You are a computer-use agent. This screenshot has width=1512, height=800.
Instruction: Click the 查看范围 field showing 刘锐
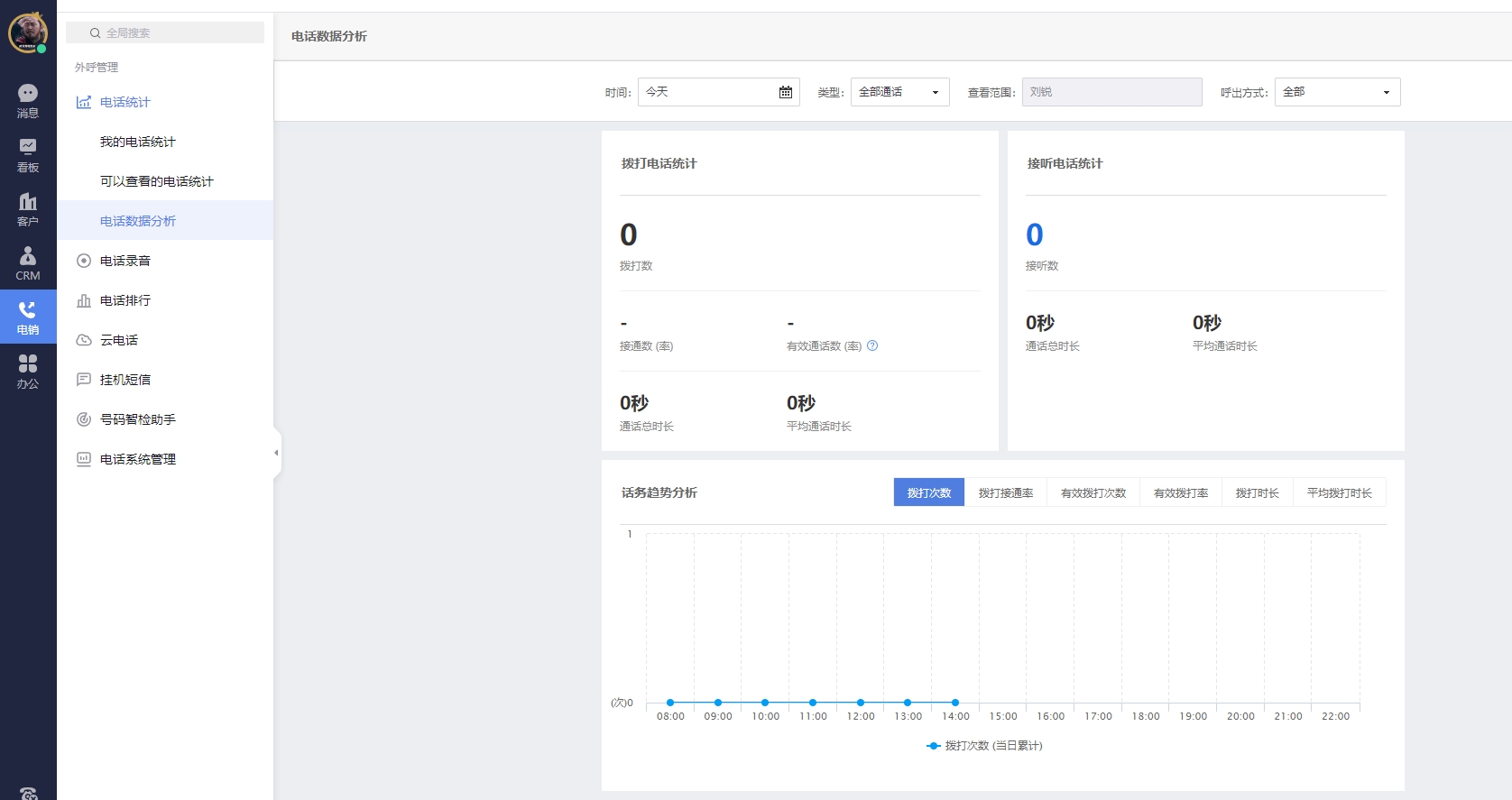[x=1111, y=92]
